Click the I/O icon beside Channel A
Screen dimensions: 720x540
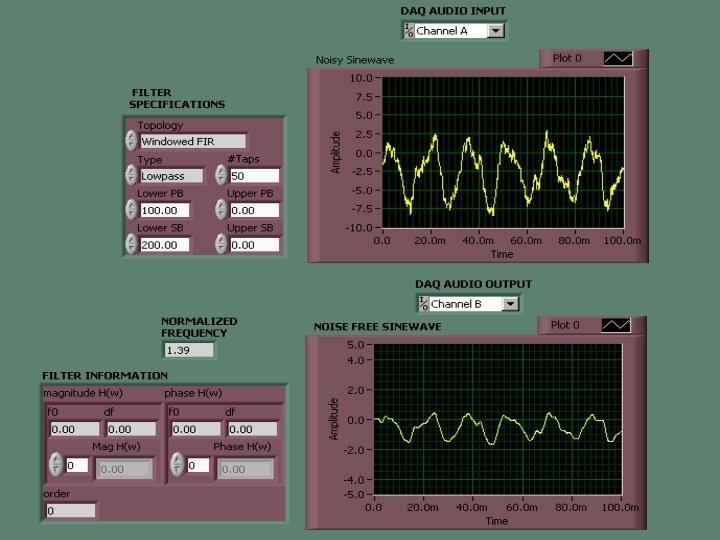pos(409,31)
